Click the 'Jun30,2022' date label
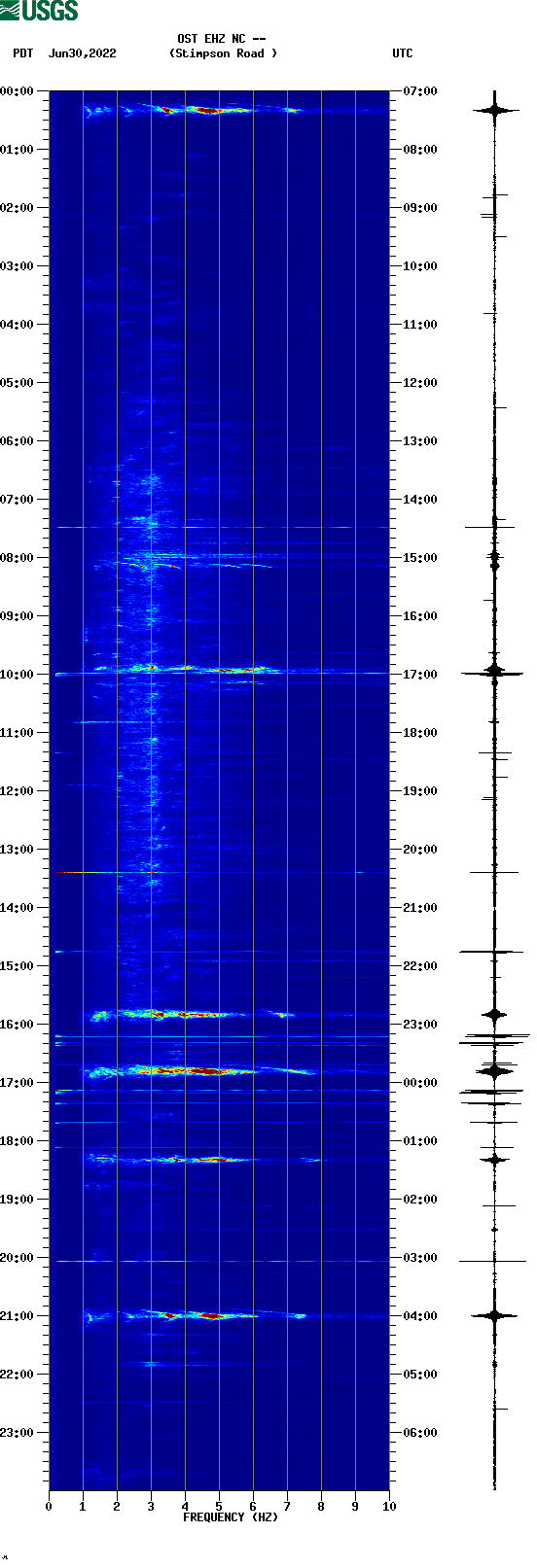Viewport: 537px width, 1568px height. [82, 53]
